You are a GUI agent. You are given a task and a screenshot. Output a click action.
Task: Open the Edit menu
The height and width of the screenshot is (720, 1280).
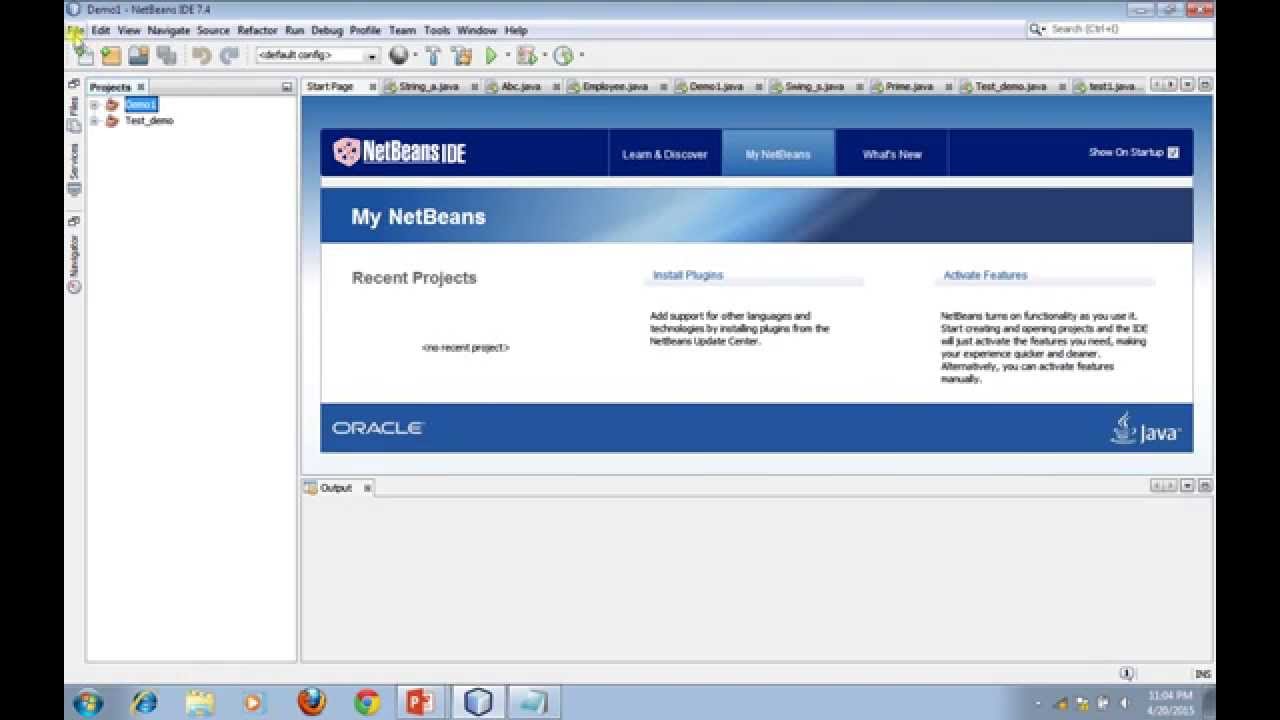(x=101, y=30)
